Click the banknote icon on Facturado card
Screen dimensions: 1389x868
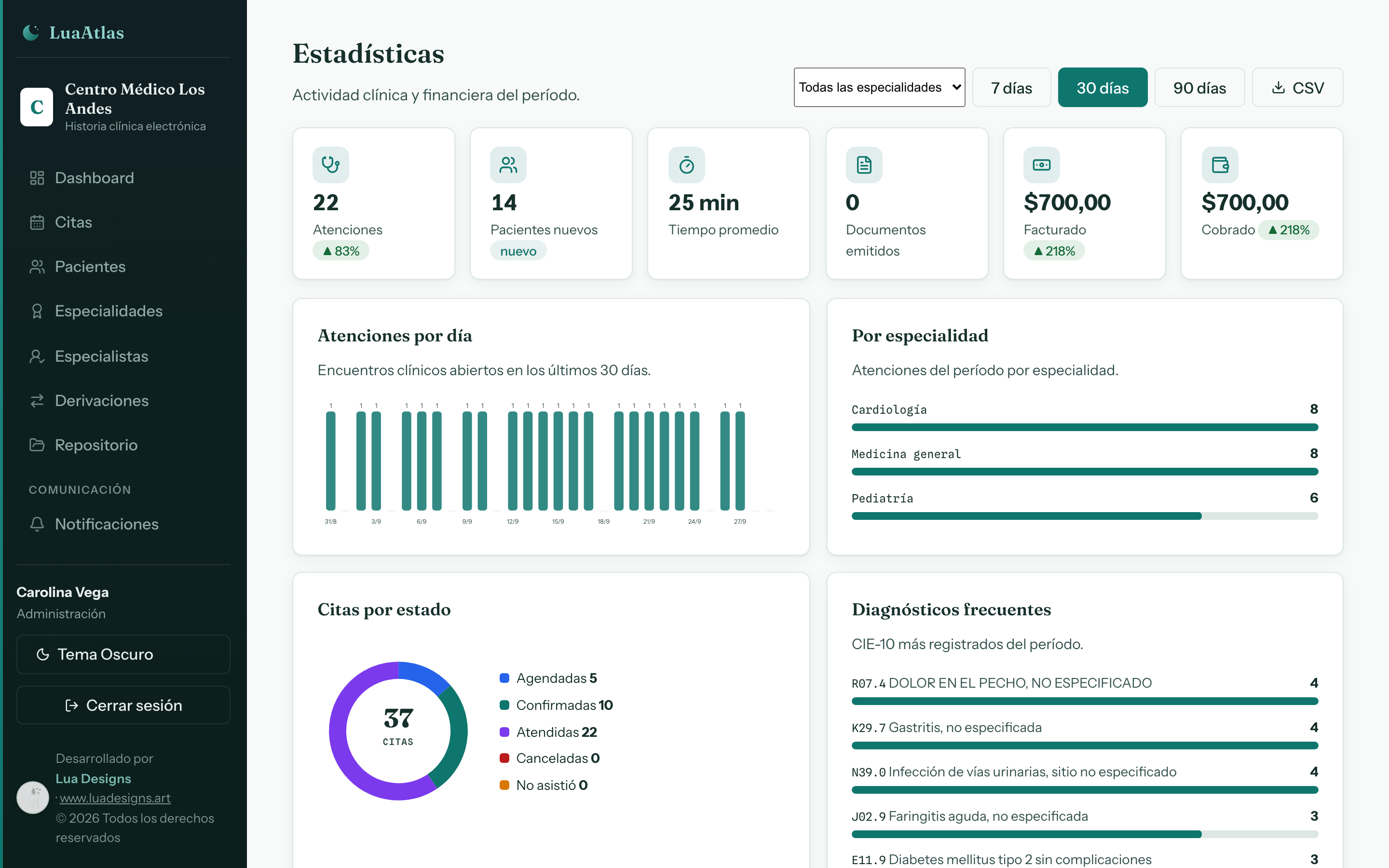1041,165
